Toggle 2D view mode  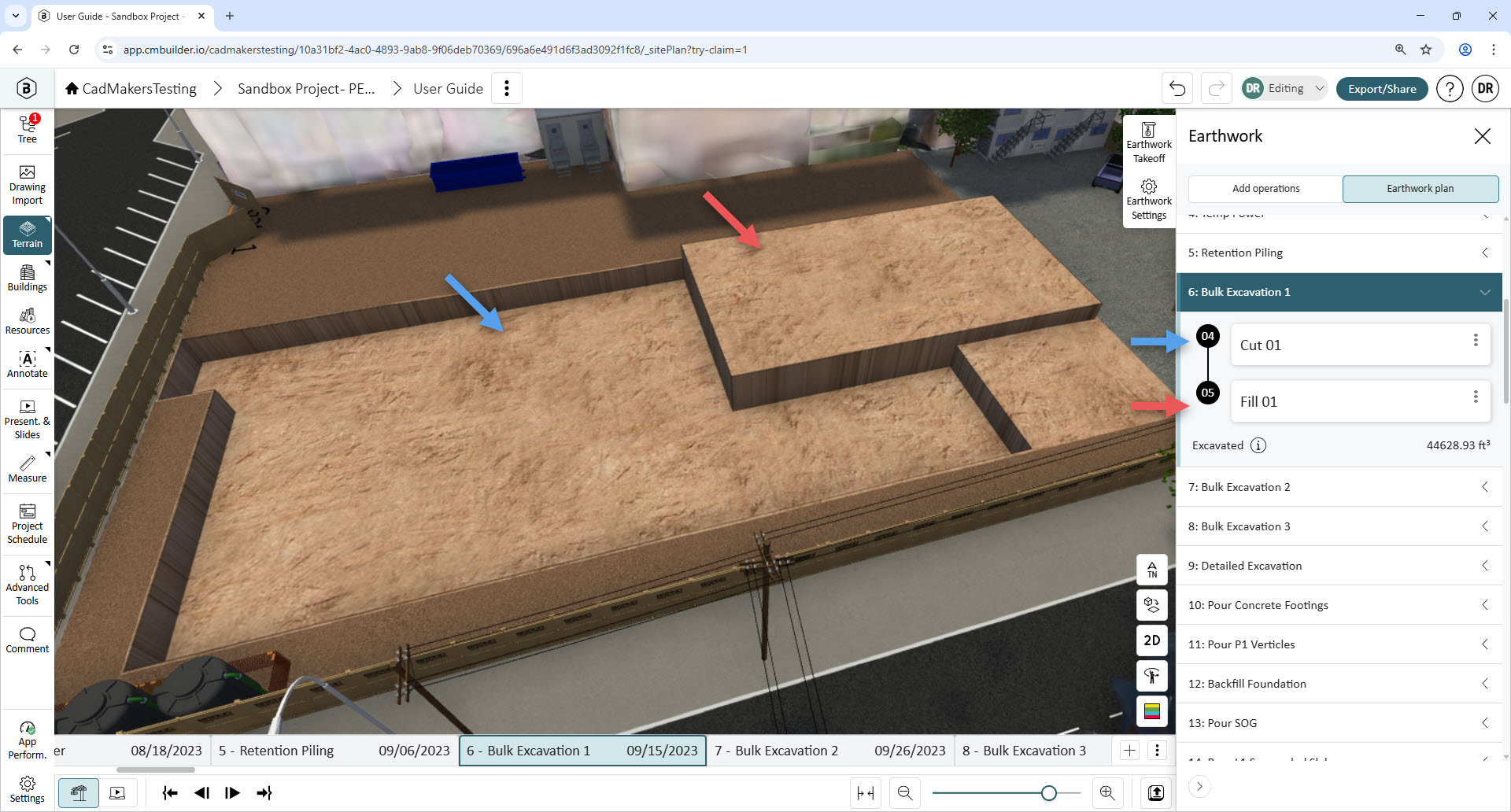(1152, 640)
